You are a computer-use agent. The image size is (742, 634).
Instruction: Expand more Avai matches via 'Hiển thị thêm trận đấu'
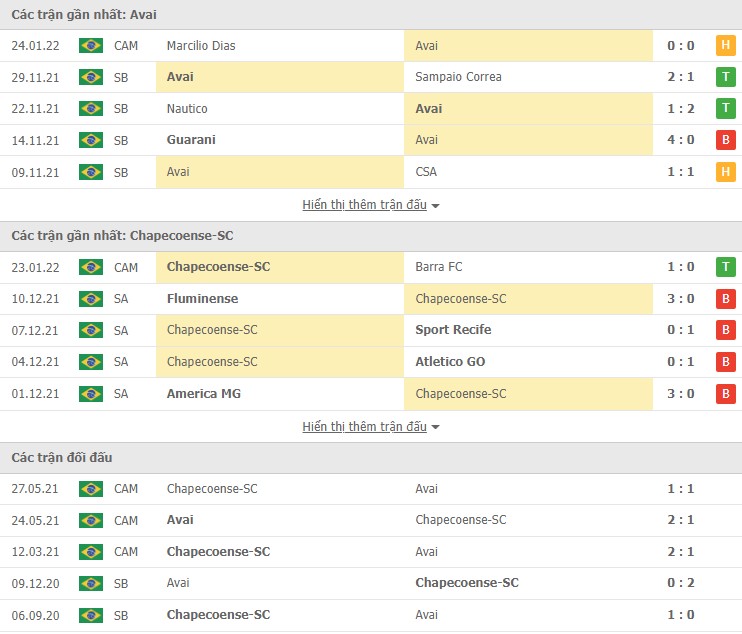coord(364,205)
